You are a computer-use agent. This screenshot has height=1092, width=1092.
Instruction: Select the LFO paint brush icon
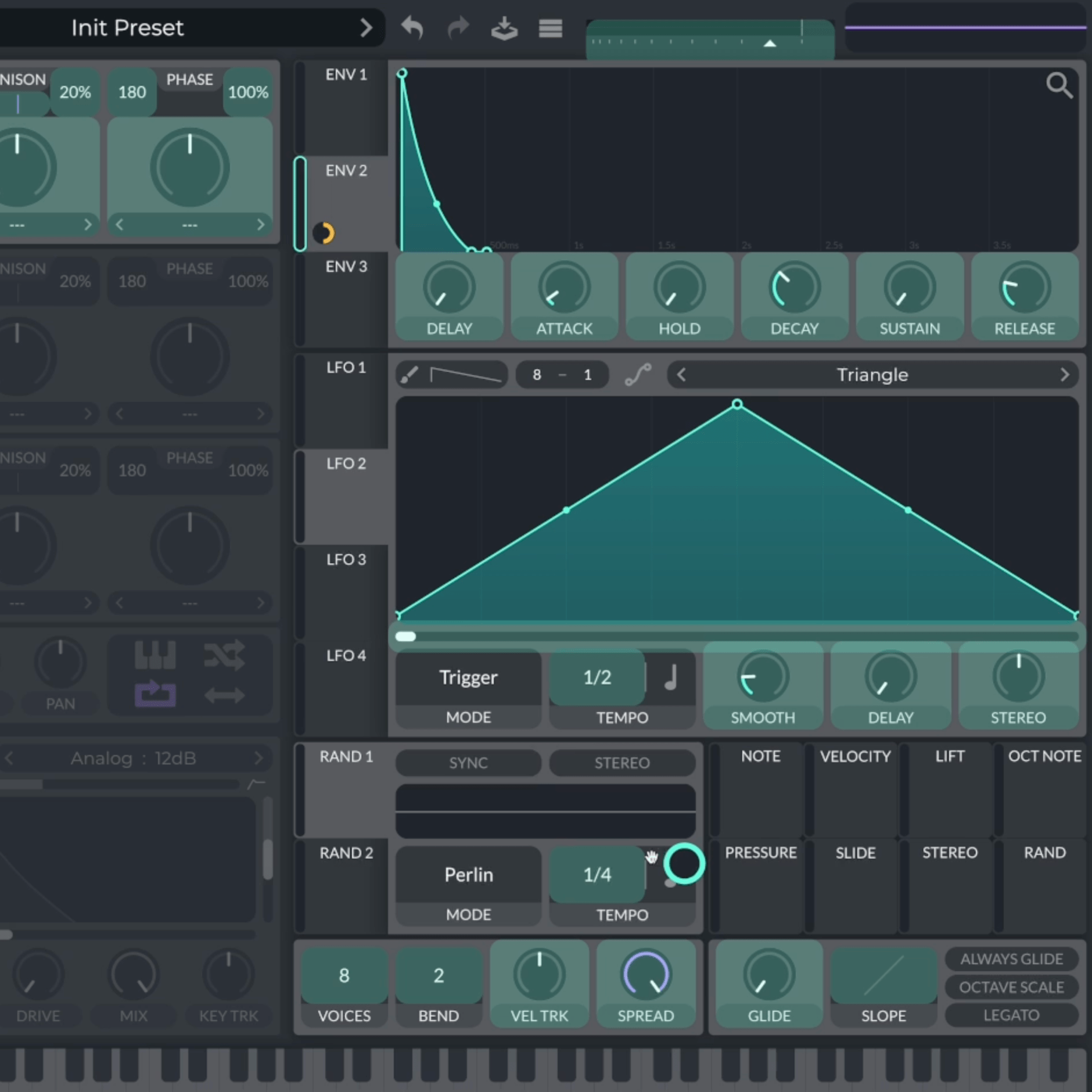(x=409, y=375)
